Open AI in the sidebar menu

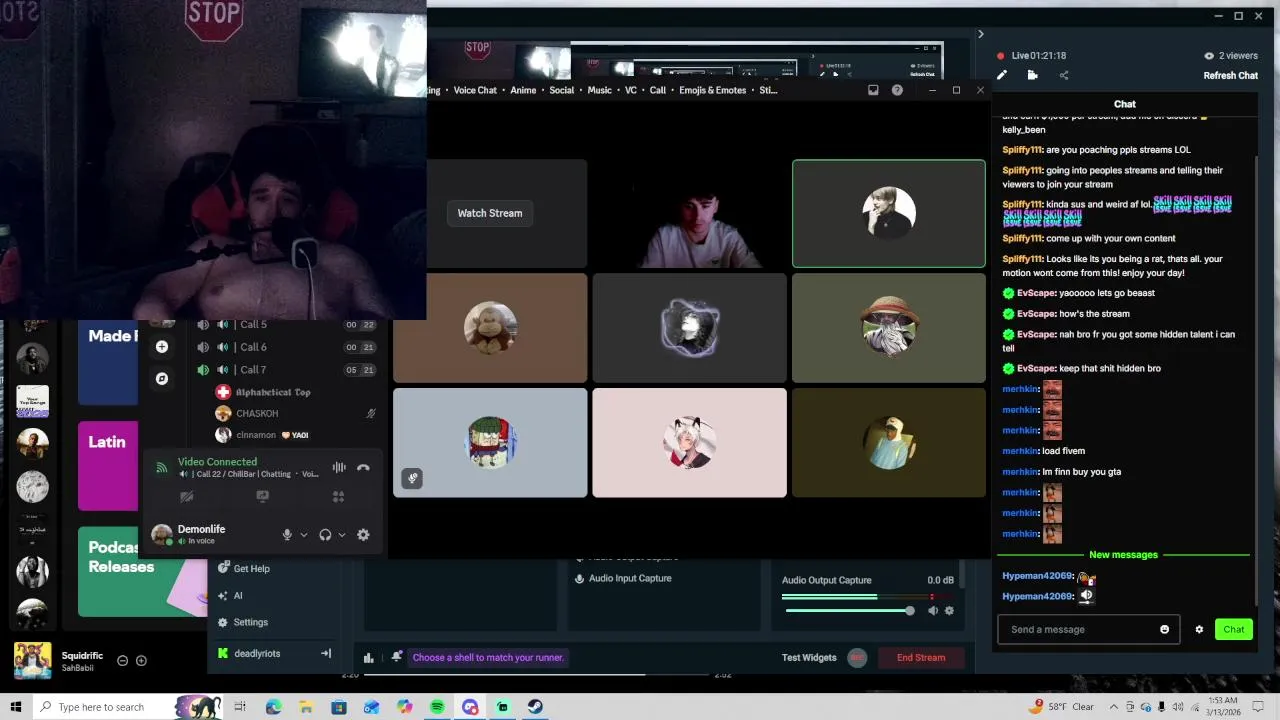coord(237,595)
